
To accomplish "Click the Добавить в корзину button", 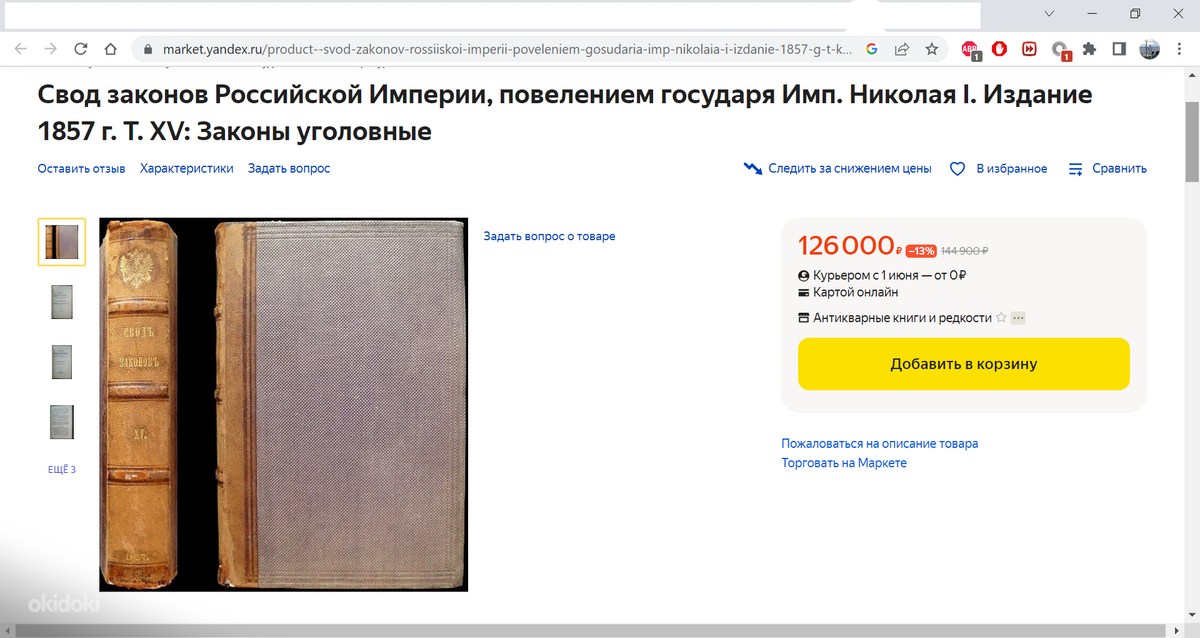I will 964,364.
